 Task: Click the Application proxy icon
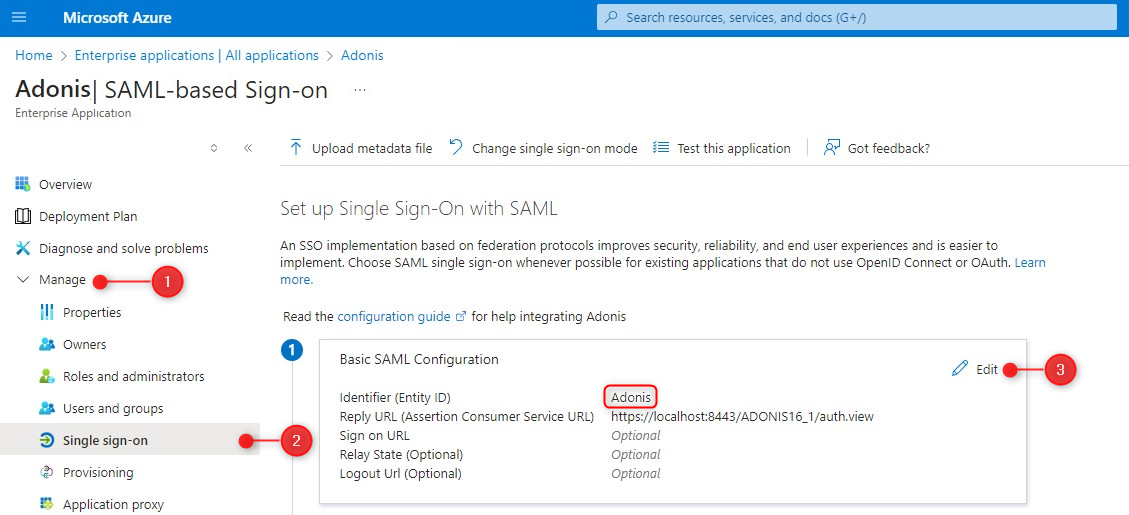point(47,503)
